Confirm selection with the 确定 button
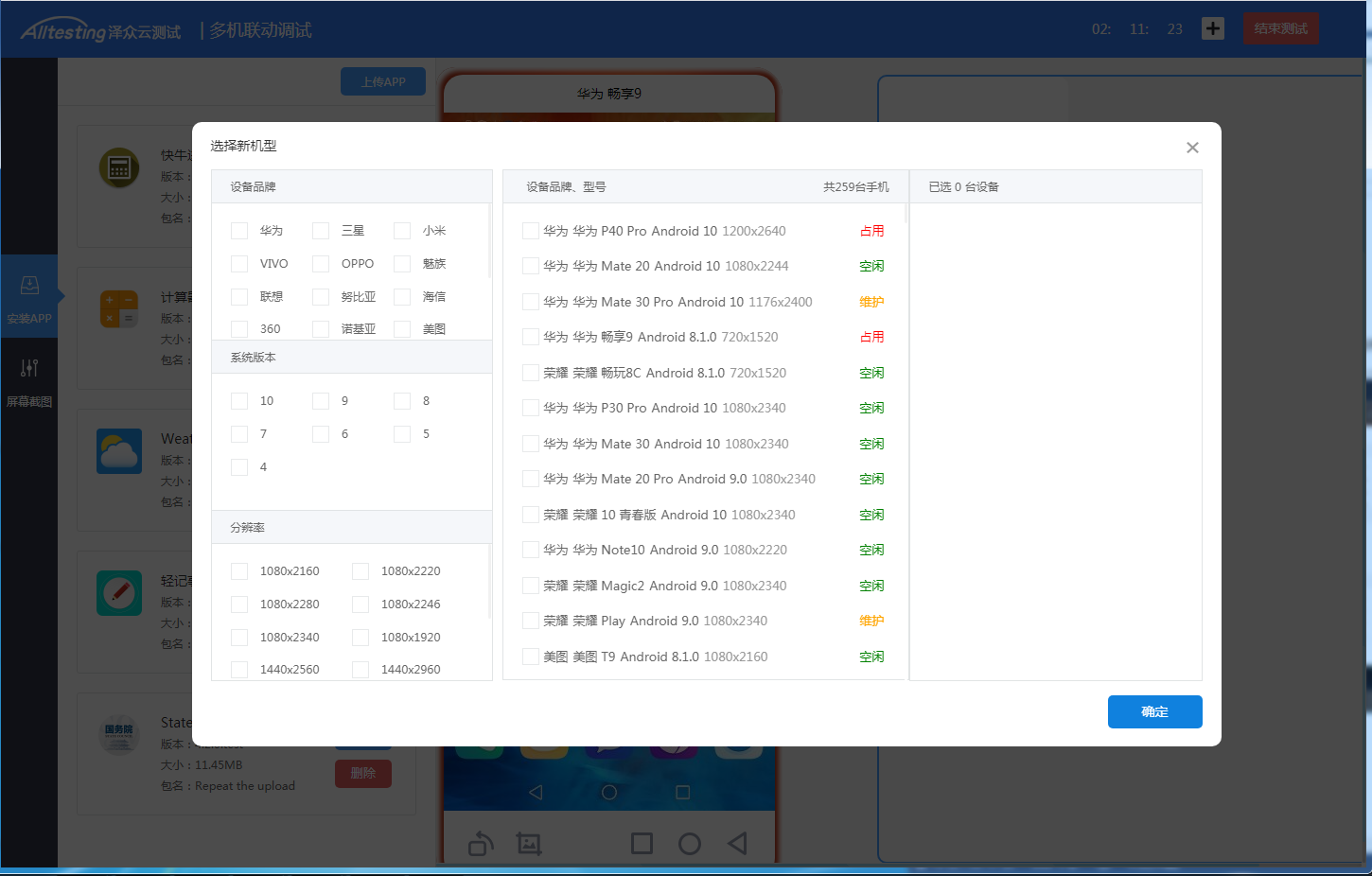The image size is (1372, 876). tap(1154, 712)
